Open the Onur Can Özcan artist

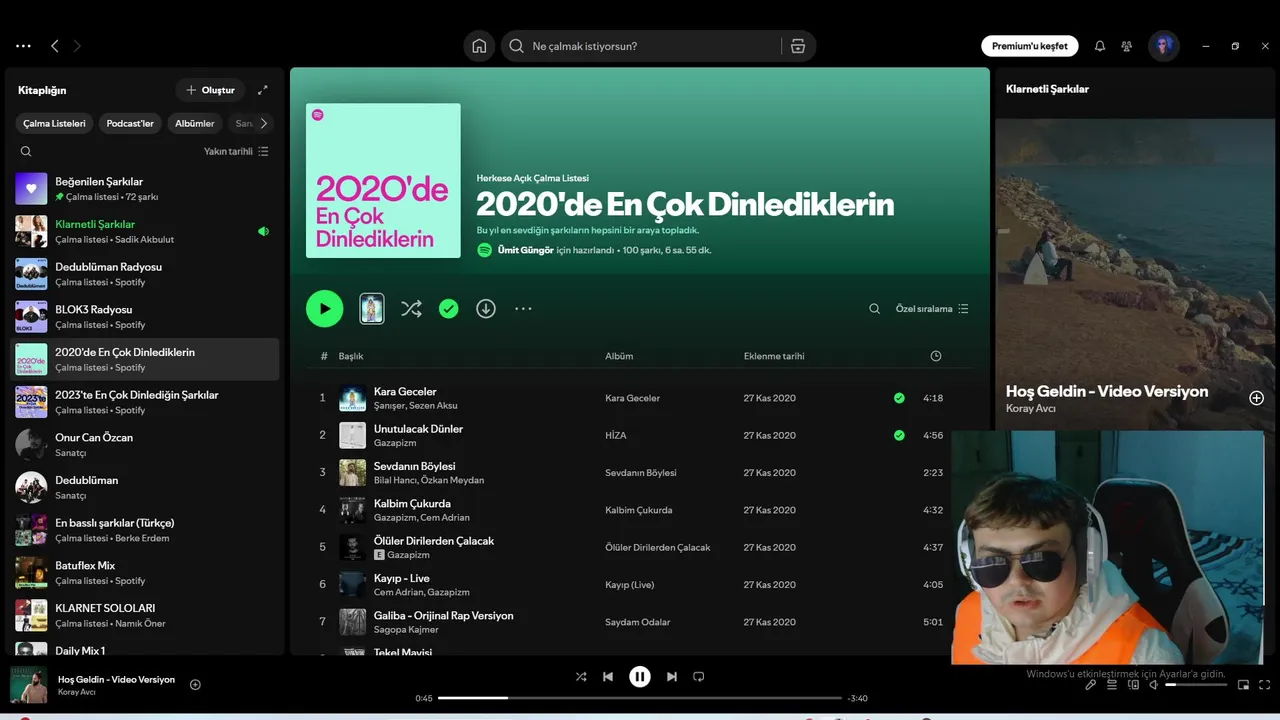click(145, 444)
